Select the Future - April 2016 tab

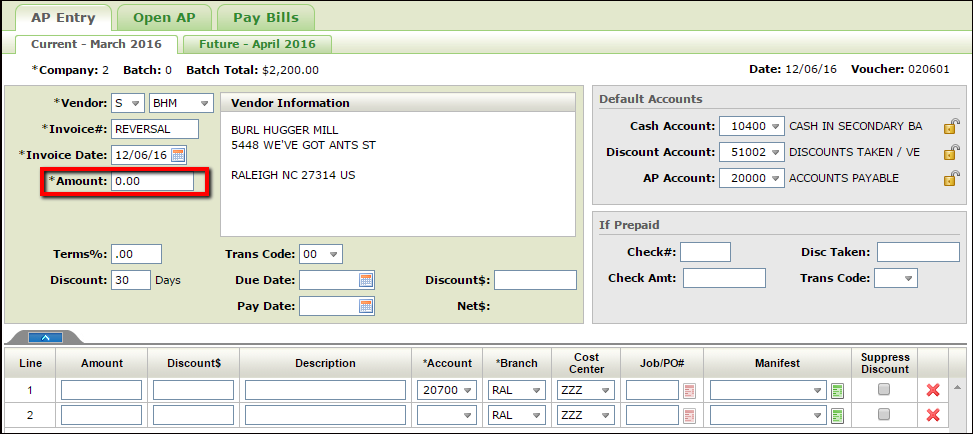pos(257,44)
